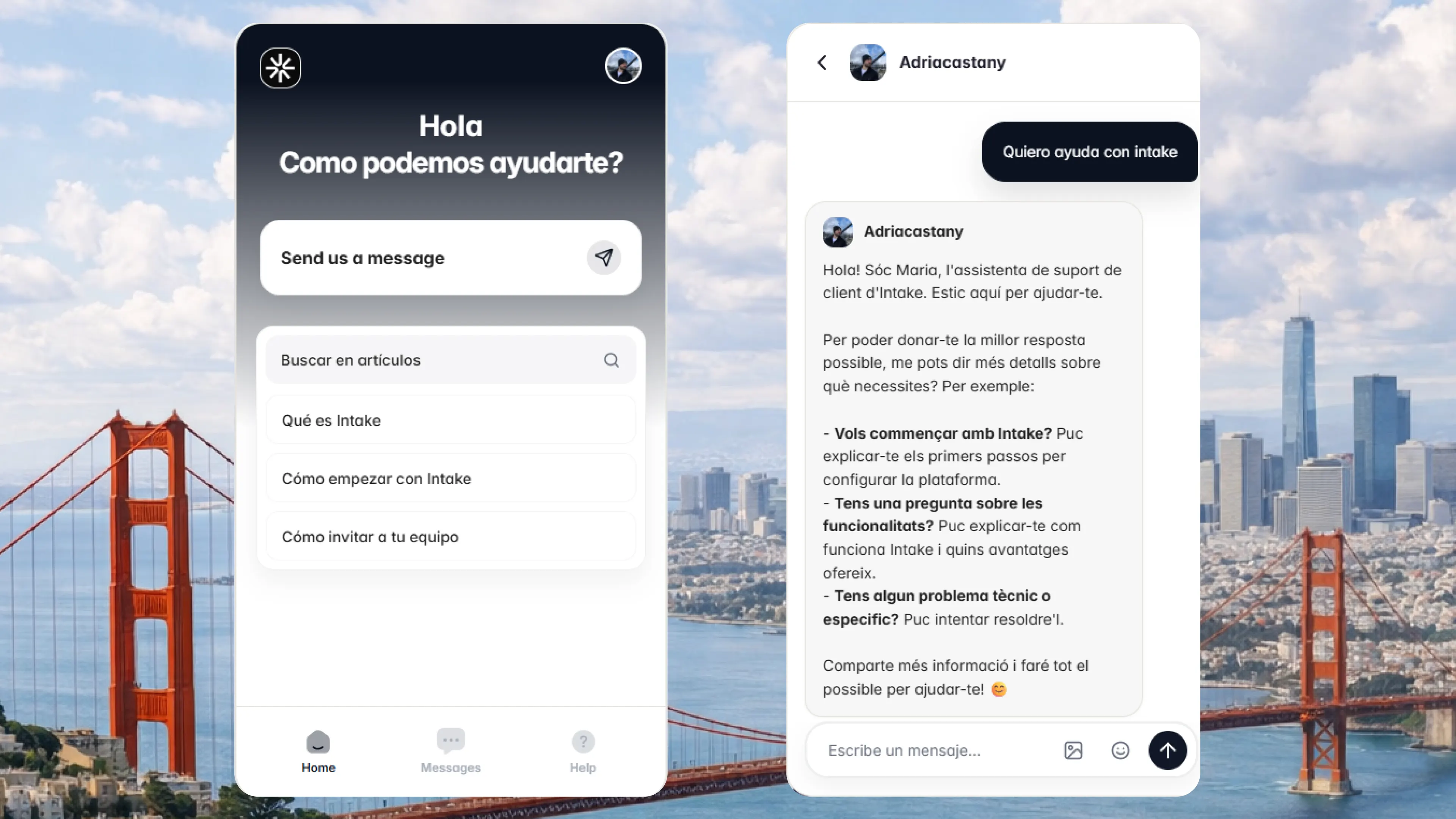The image size is (1456, 819).
Task: Click the paper plane send icon
Action: (x=604, y=258)
